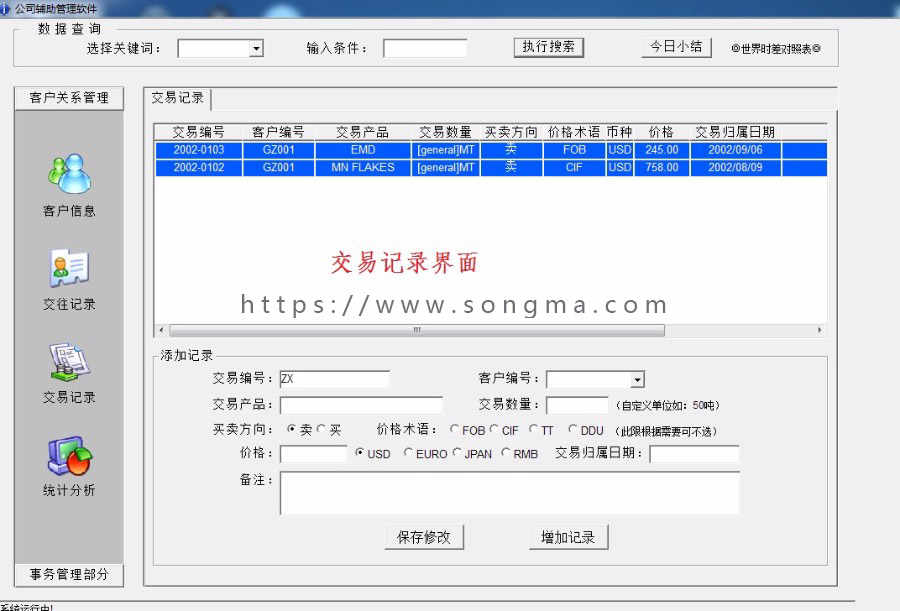
Task: Click the EMD product cell
Action: point(363,150)
